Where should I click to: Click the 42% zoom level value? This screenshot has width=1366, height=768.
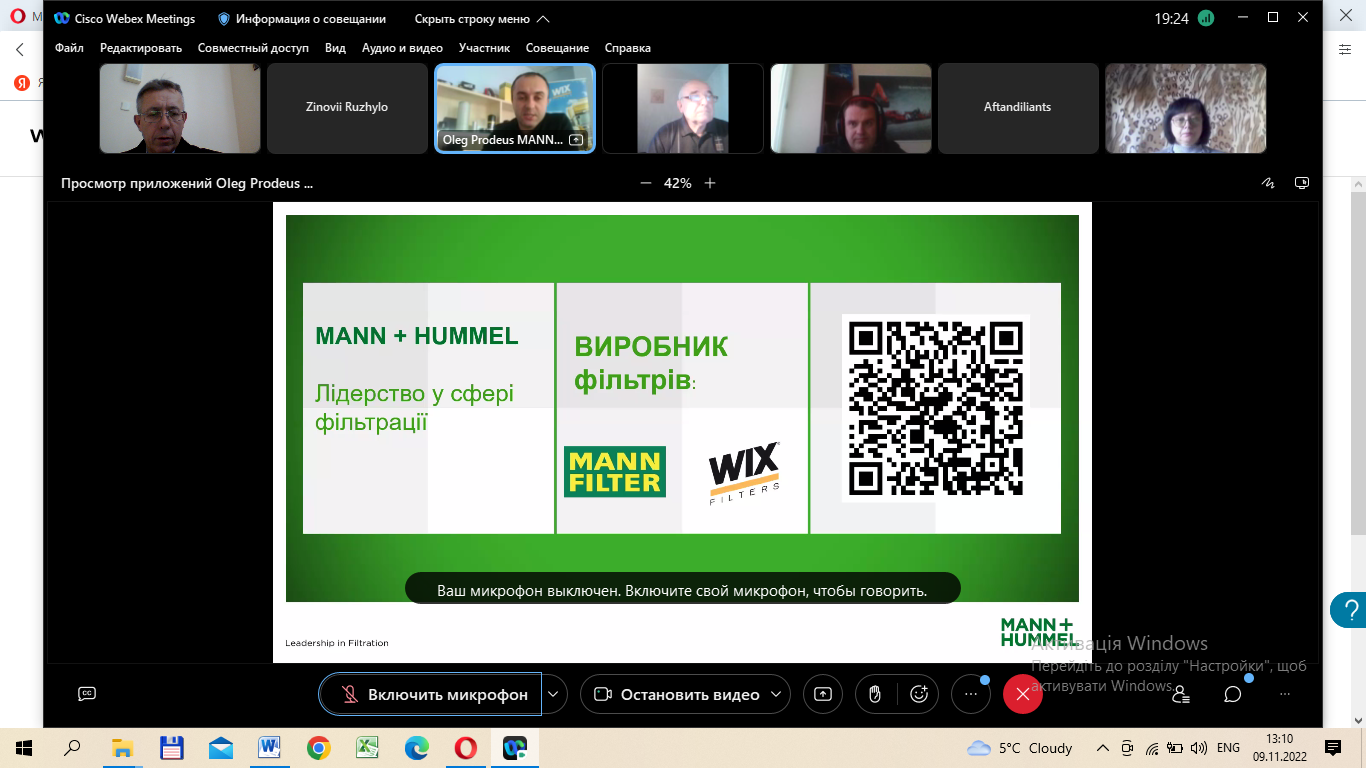point(678,183)
